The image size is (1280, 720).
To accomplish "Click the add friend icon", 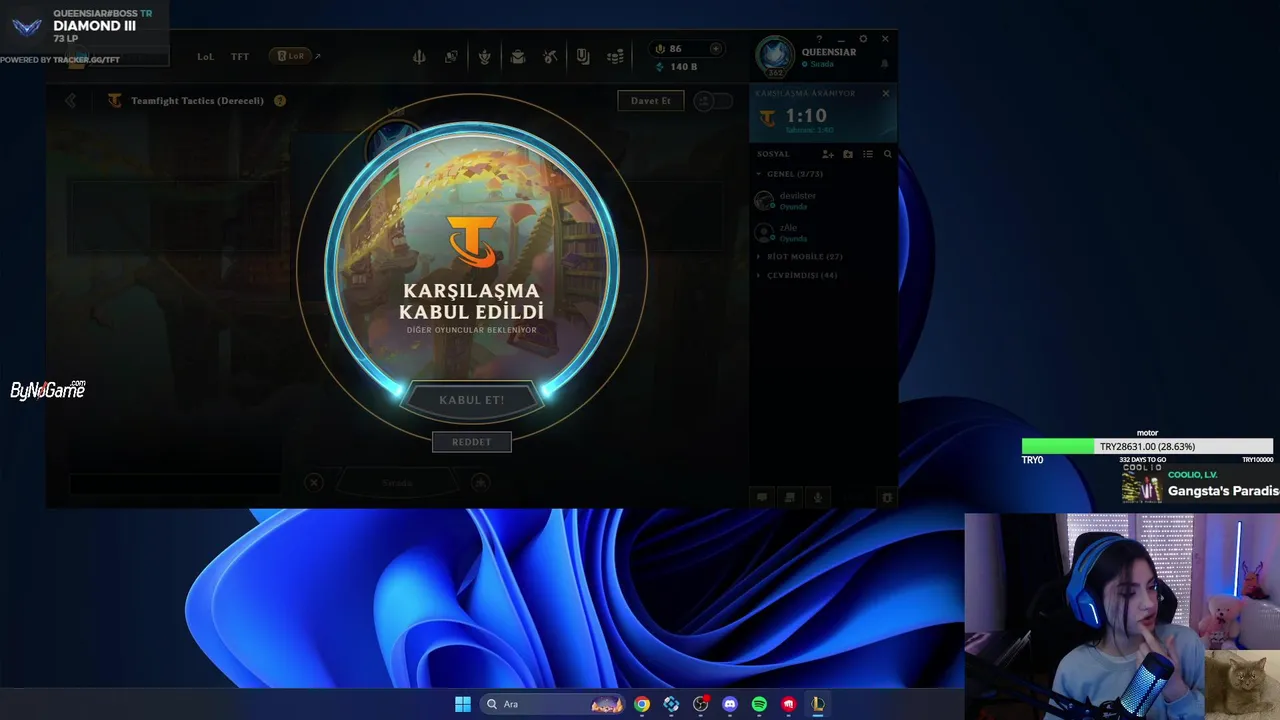I will point(828,154).
